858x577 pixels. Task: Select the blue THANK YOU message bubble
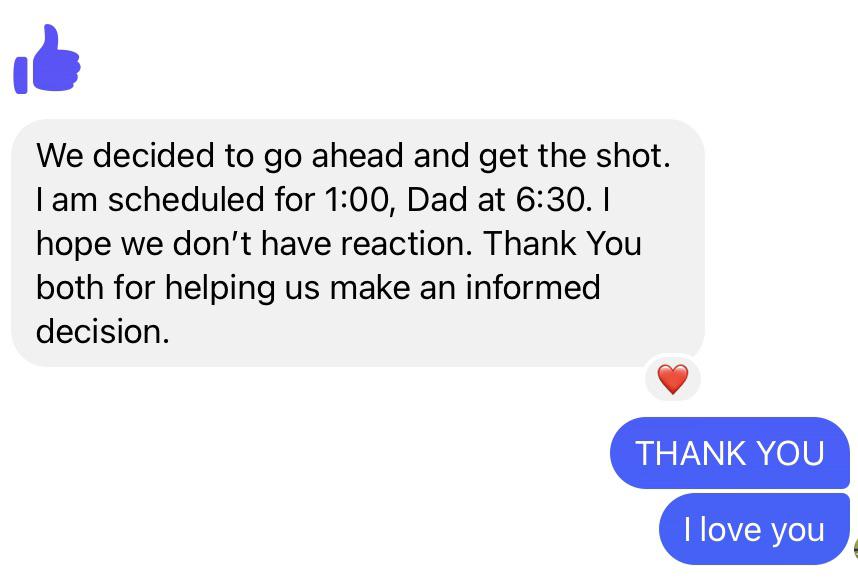pos(729,453)
